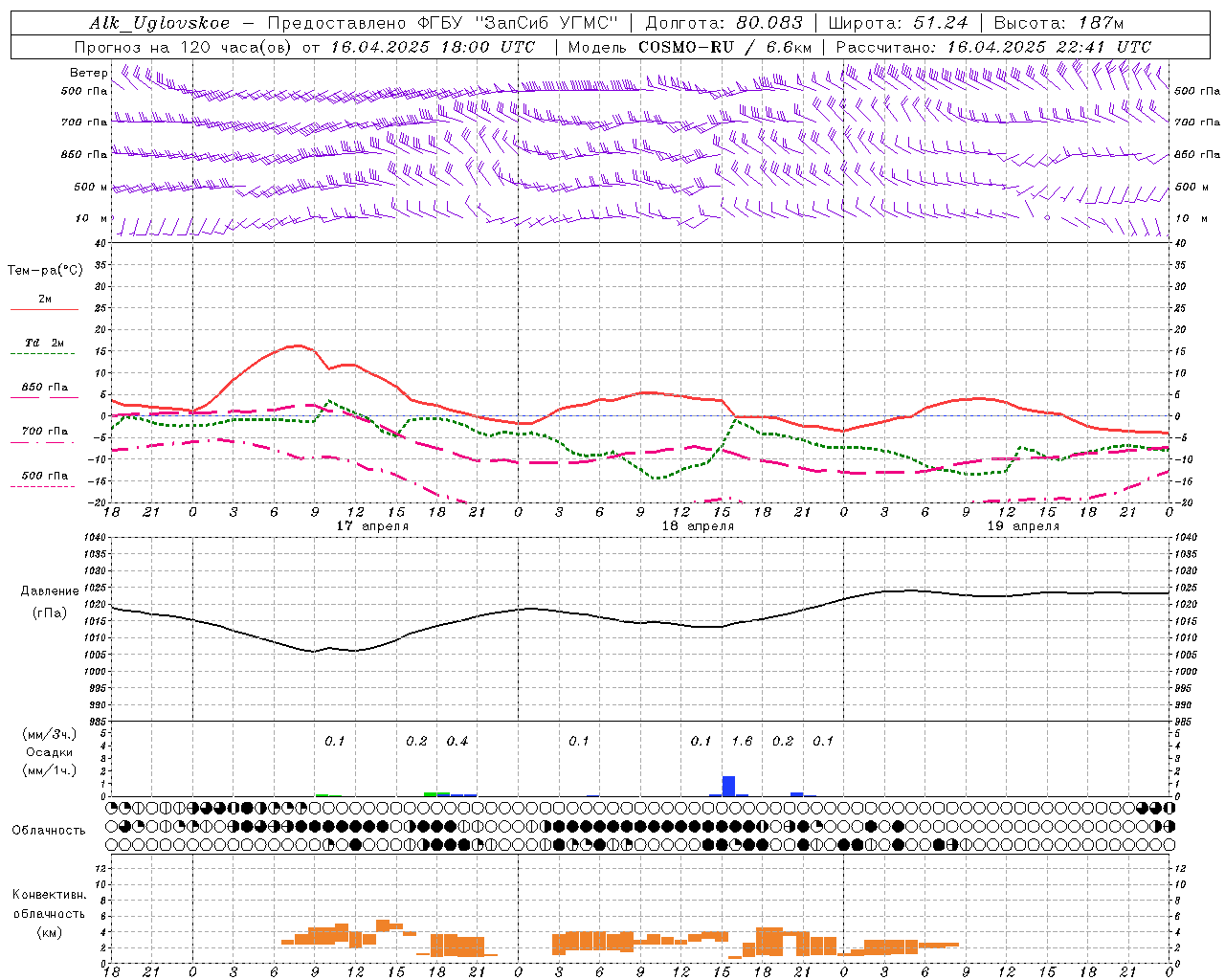Click the Ветер wind panel label

88,73
